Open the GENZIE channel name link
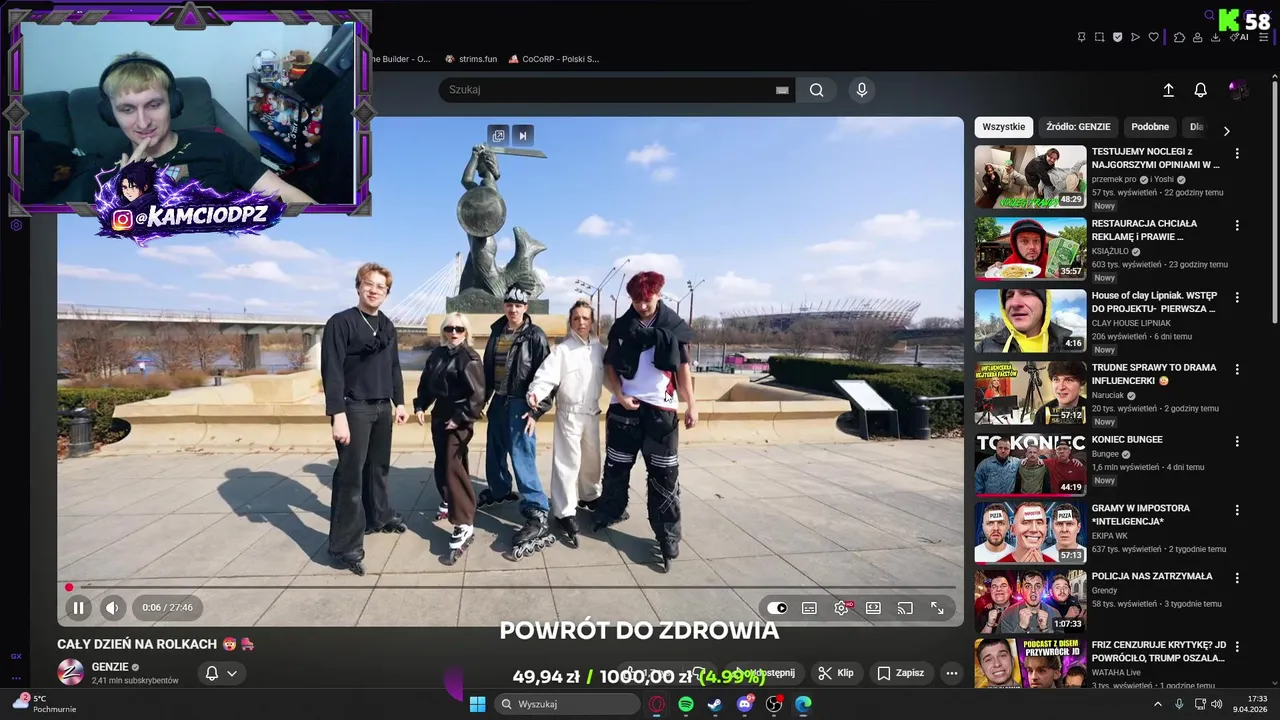This screenshot has width=1280, height=720. [x=110, y=667]
